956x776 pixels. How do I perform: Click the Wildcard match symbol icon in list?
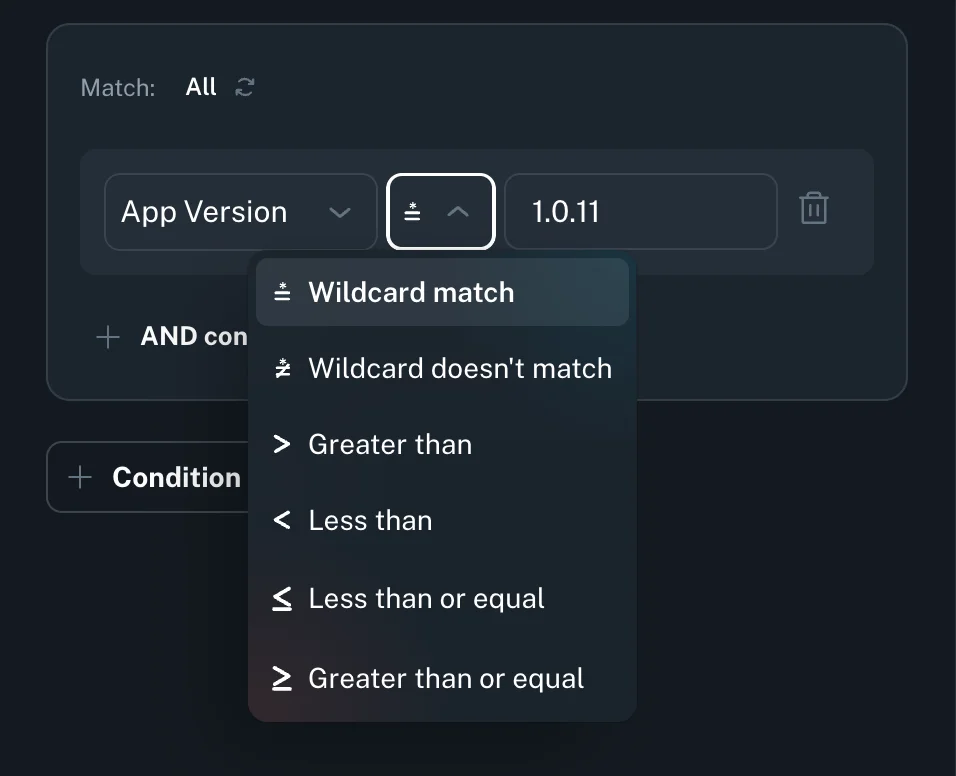point(283,293)
